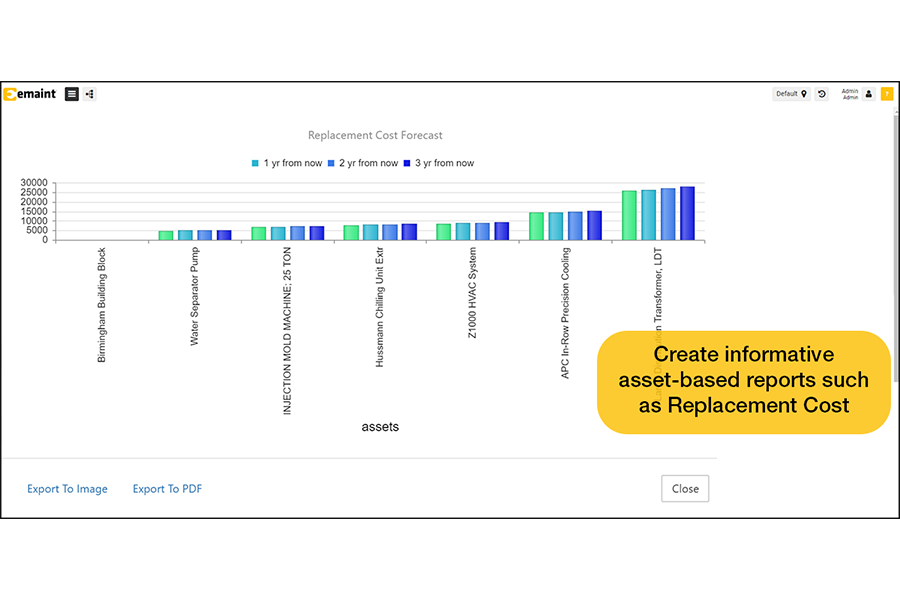
Task: Toggle the '2 yr from now' legend series
Action: point(363,163)
